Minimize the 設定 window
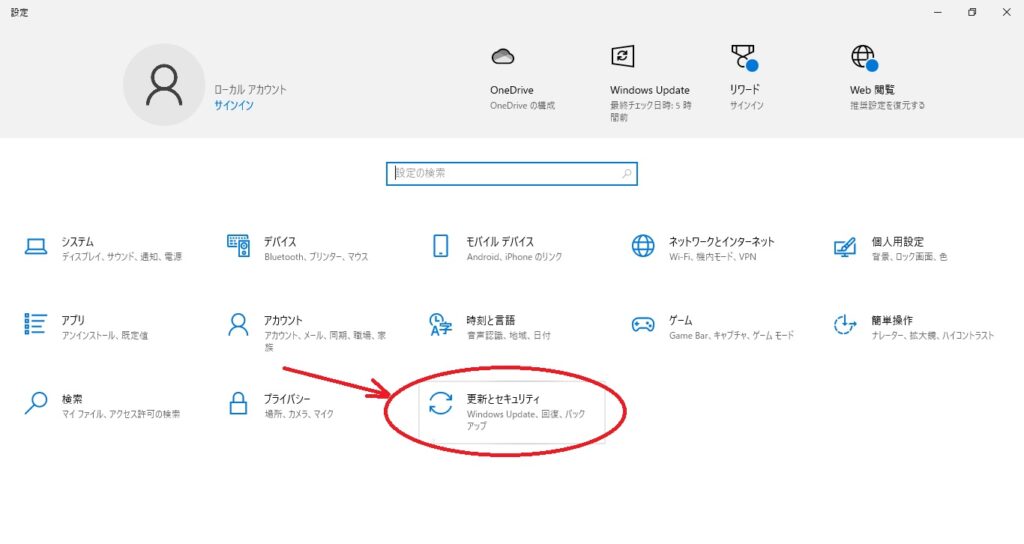 pos(938,12)
